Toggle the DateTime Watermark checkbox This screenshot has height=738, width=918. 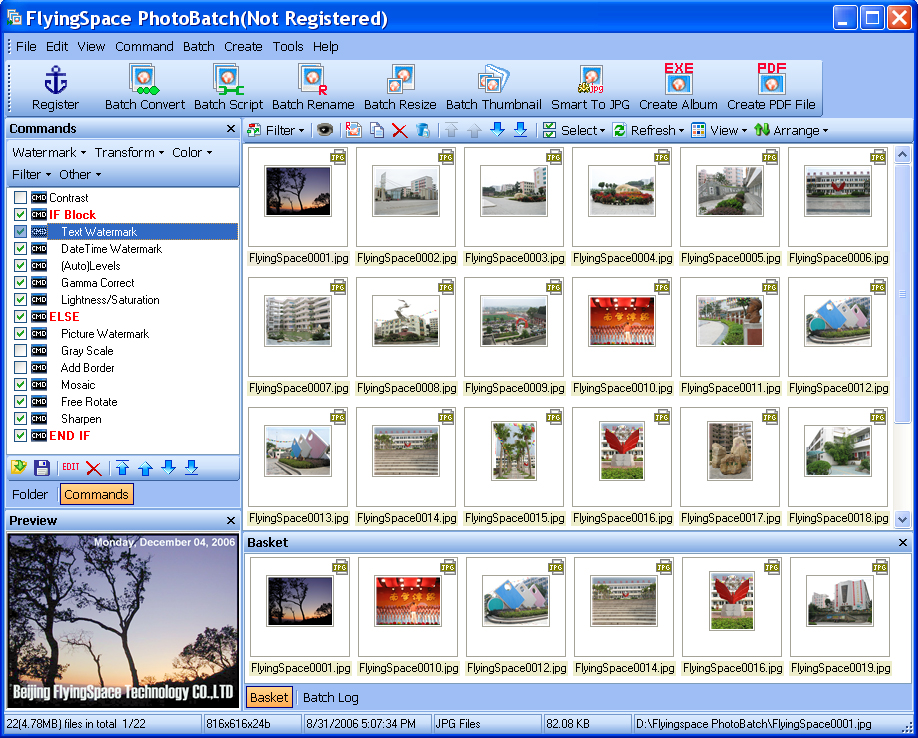pos(20,249)
